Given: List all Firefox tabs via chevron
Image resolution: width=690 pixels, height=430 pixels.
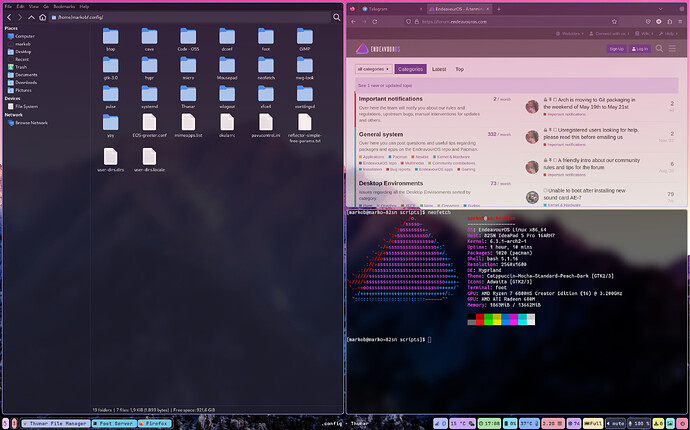Looking at the screenshot, I should pos(661,9).
